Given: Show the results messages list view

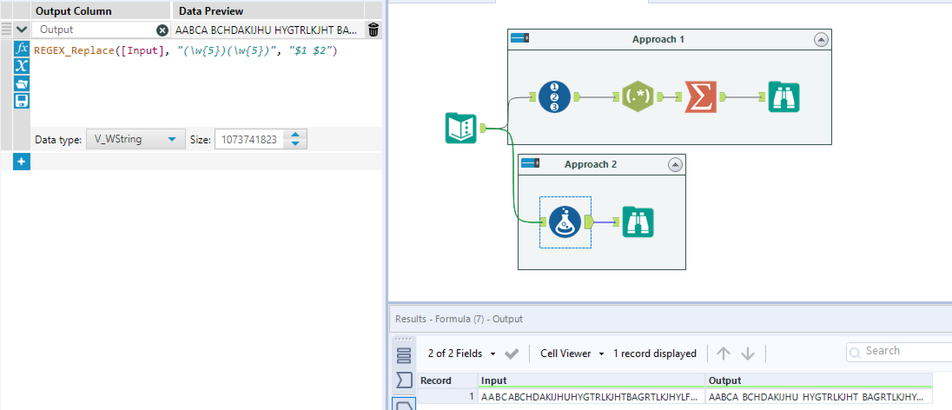Looking at the screenshot, I should (403, 355).
